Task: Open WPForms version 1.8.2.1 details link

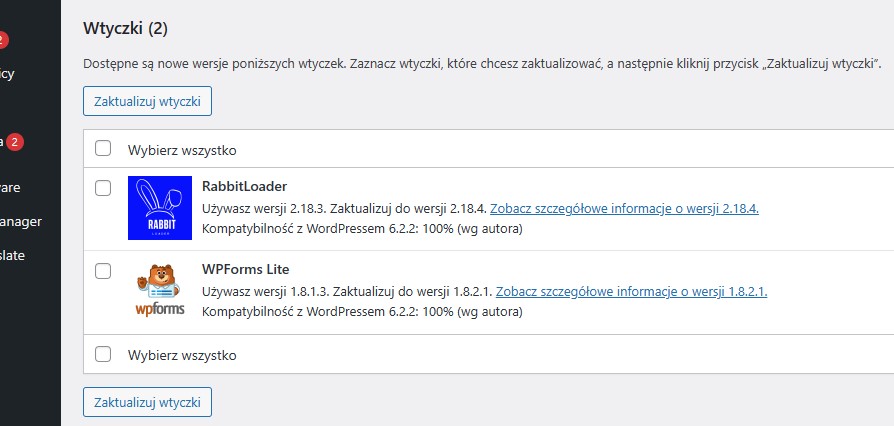Action: (x=631, y=292)
